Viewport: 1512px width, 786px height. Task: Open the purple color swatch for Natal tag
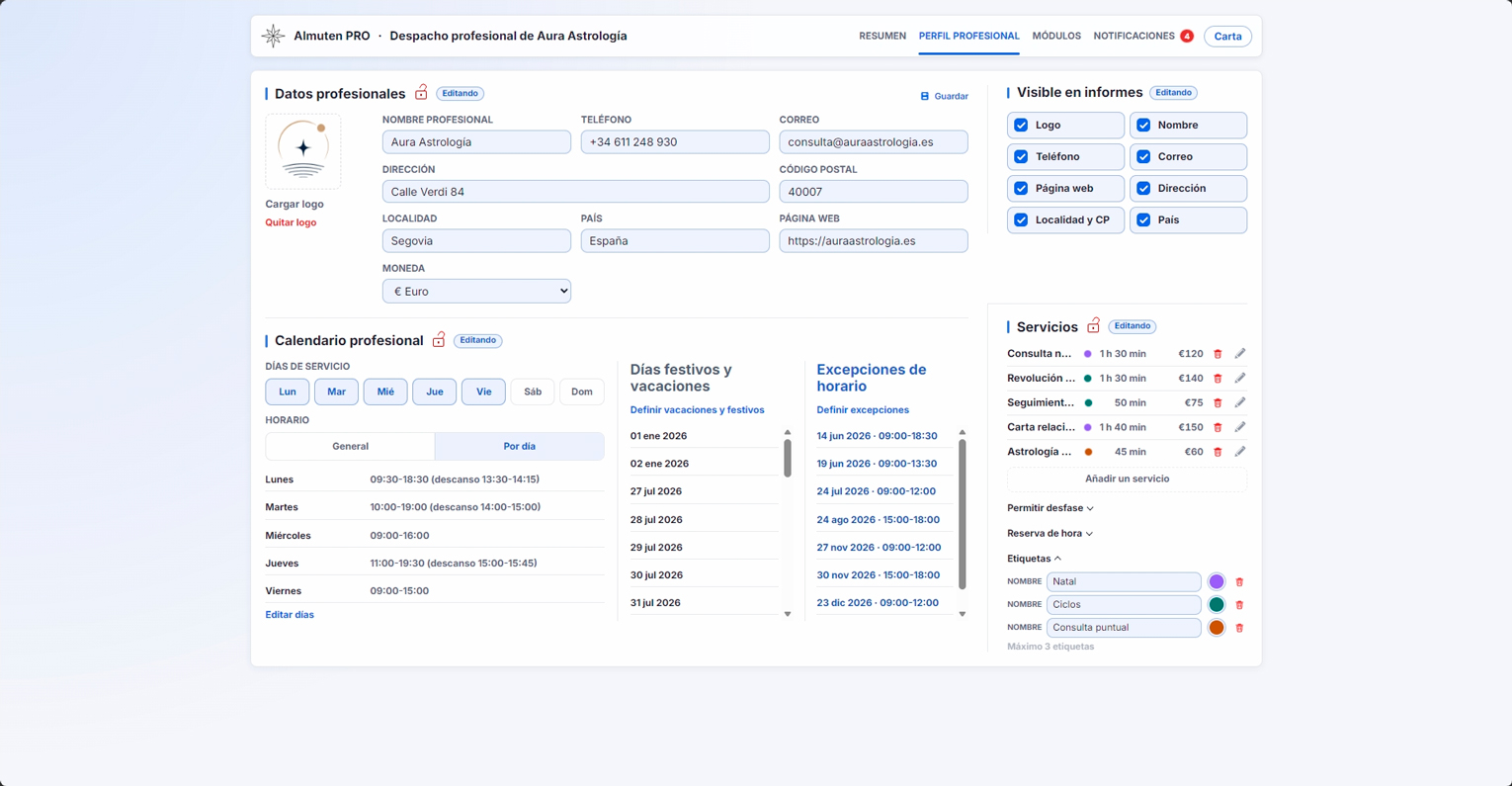pyautogui.click(x=1217, y=582)
